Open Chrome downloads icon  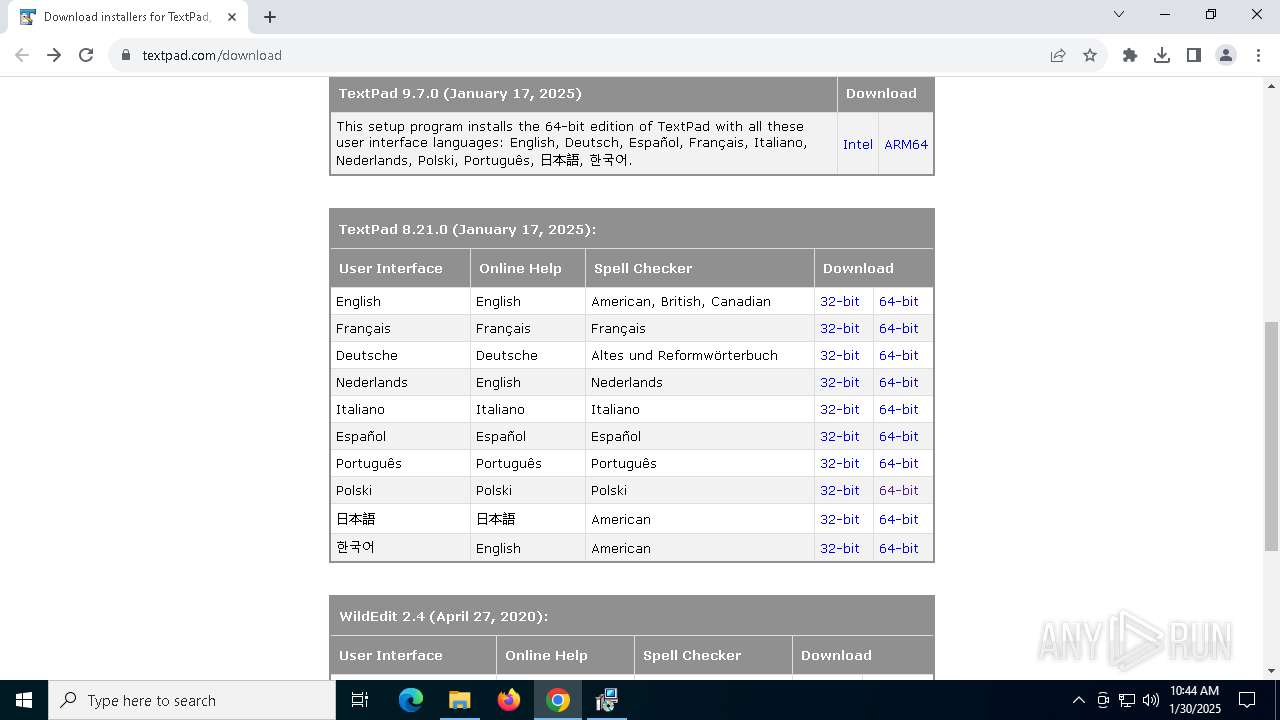click(x=1162, y=55)
